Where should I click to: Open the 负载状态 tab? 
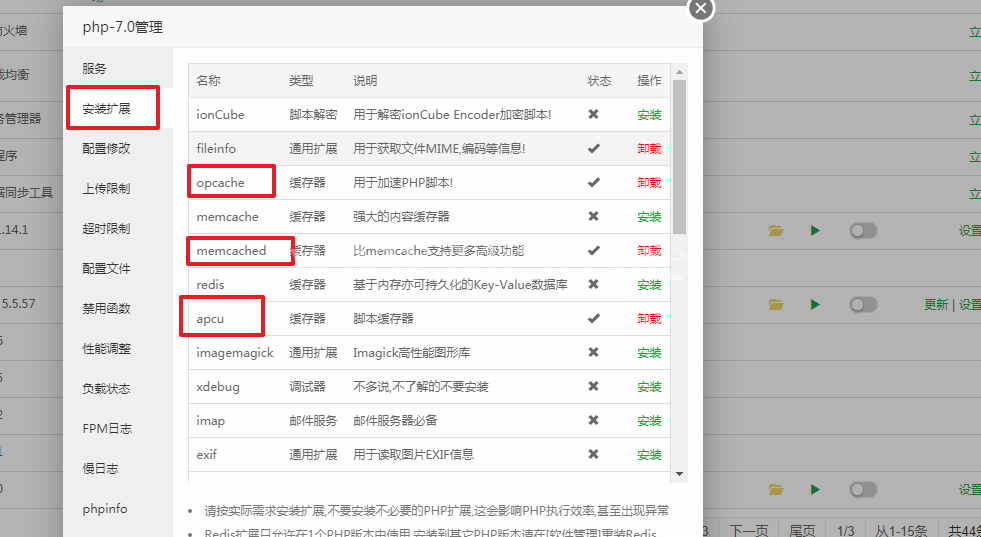click(106, 389)
